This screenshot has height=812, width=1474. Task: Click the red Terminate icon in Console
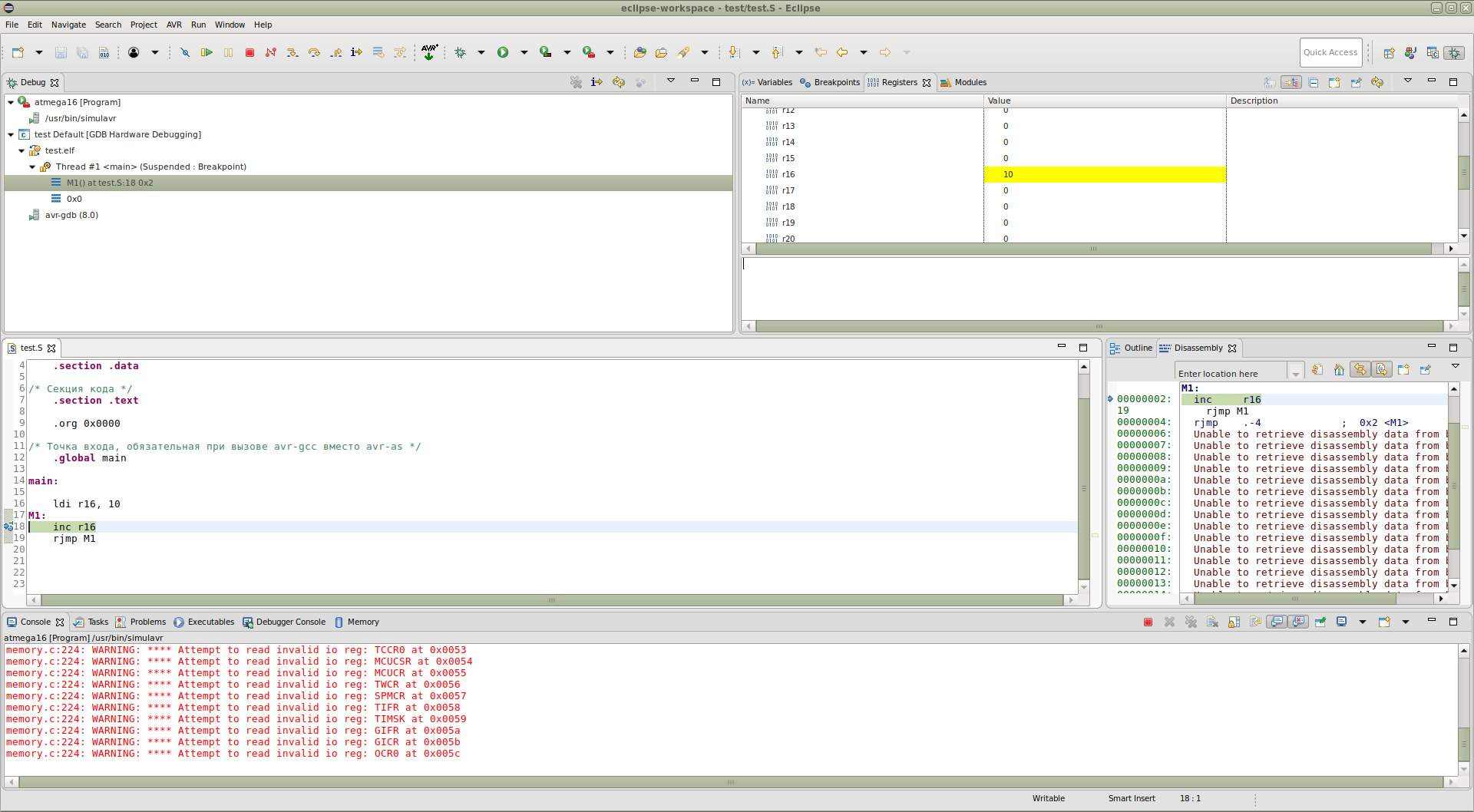click(x=1148, y=622)
